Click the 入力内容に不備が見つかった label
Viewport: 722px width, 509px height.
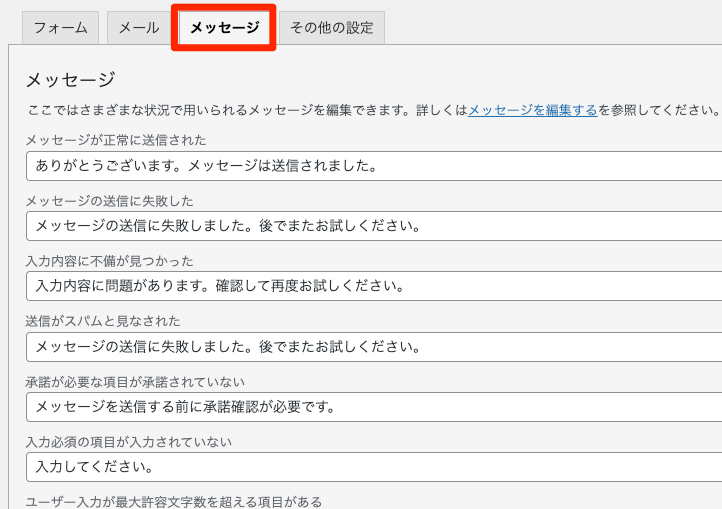109,261
